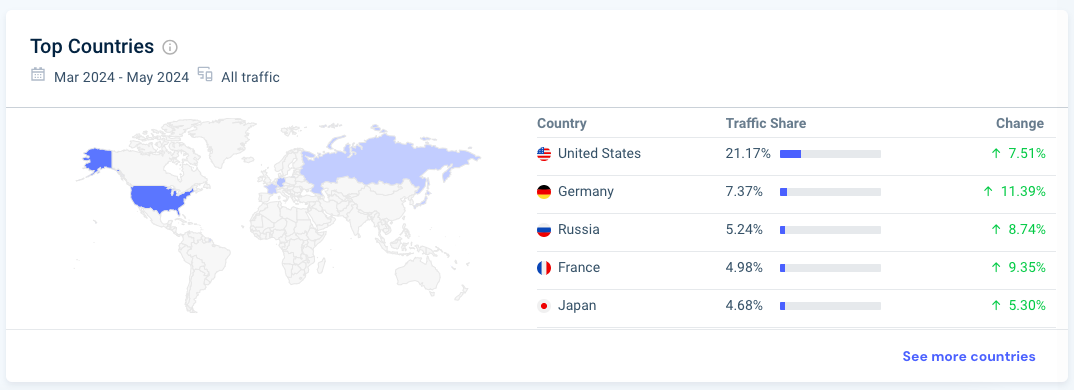Click the France flag icon
The width and height of the screenshot is (1074, 390).
[x=544, y=268]
